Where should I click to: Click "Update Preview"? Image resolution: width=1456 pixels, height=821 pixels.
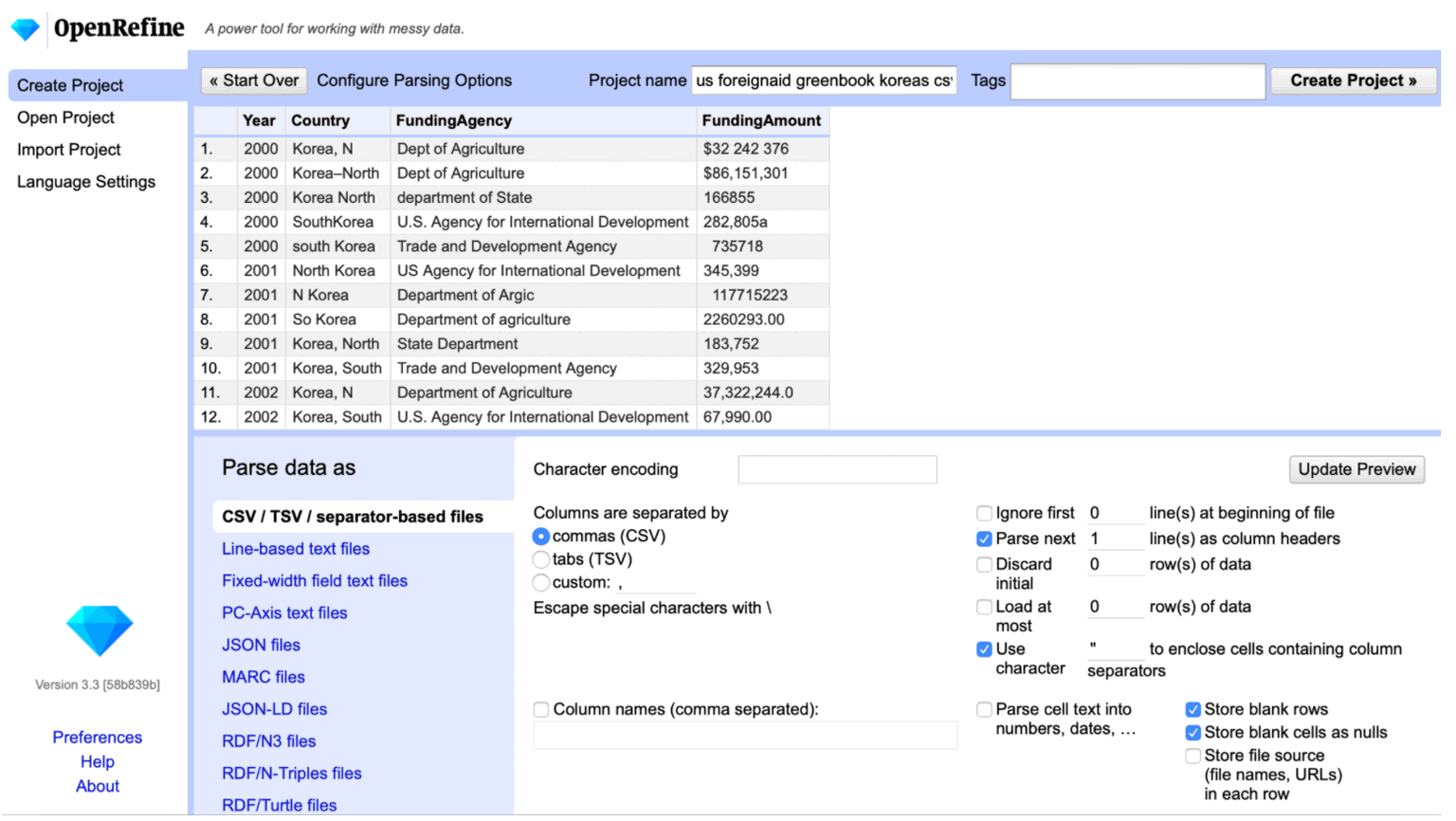pos(1356,469)
